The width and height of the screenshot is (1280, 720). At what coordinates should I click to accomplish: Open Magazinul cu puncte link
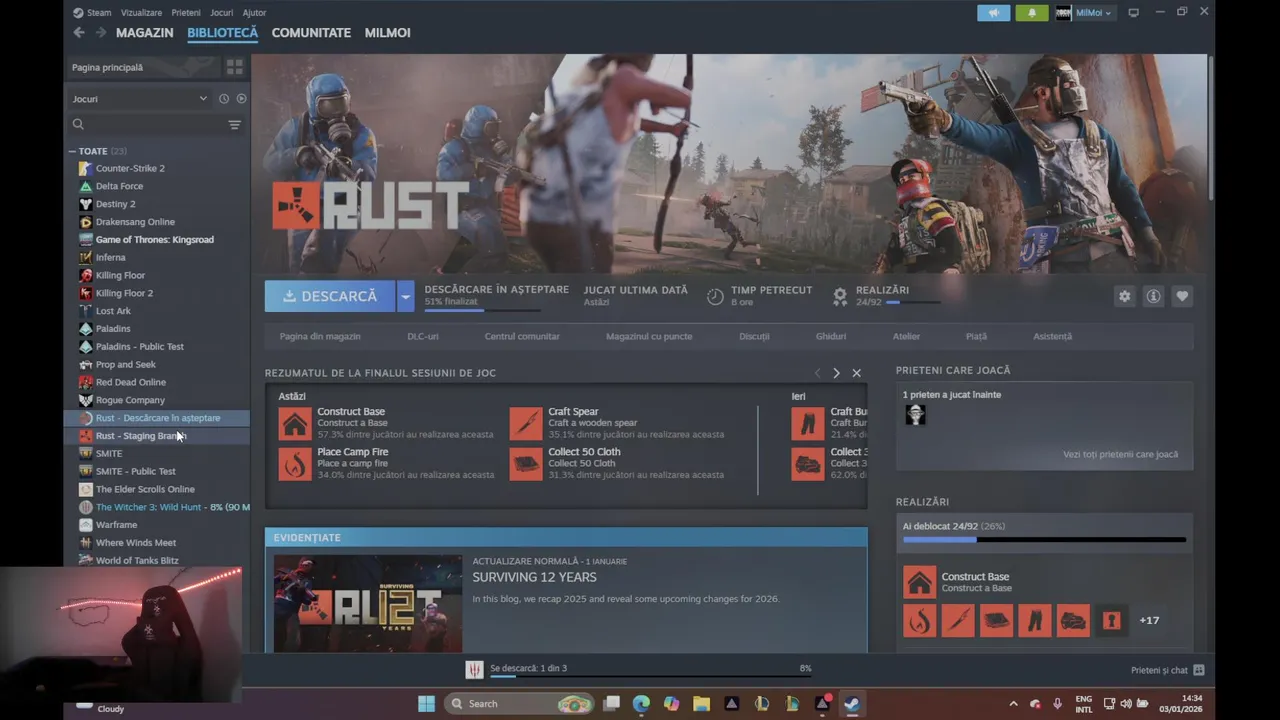click(649, 336)
